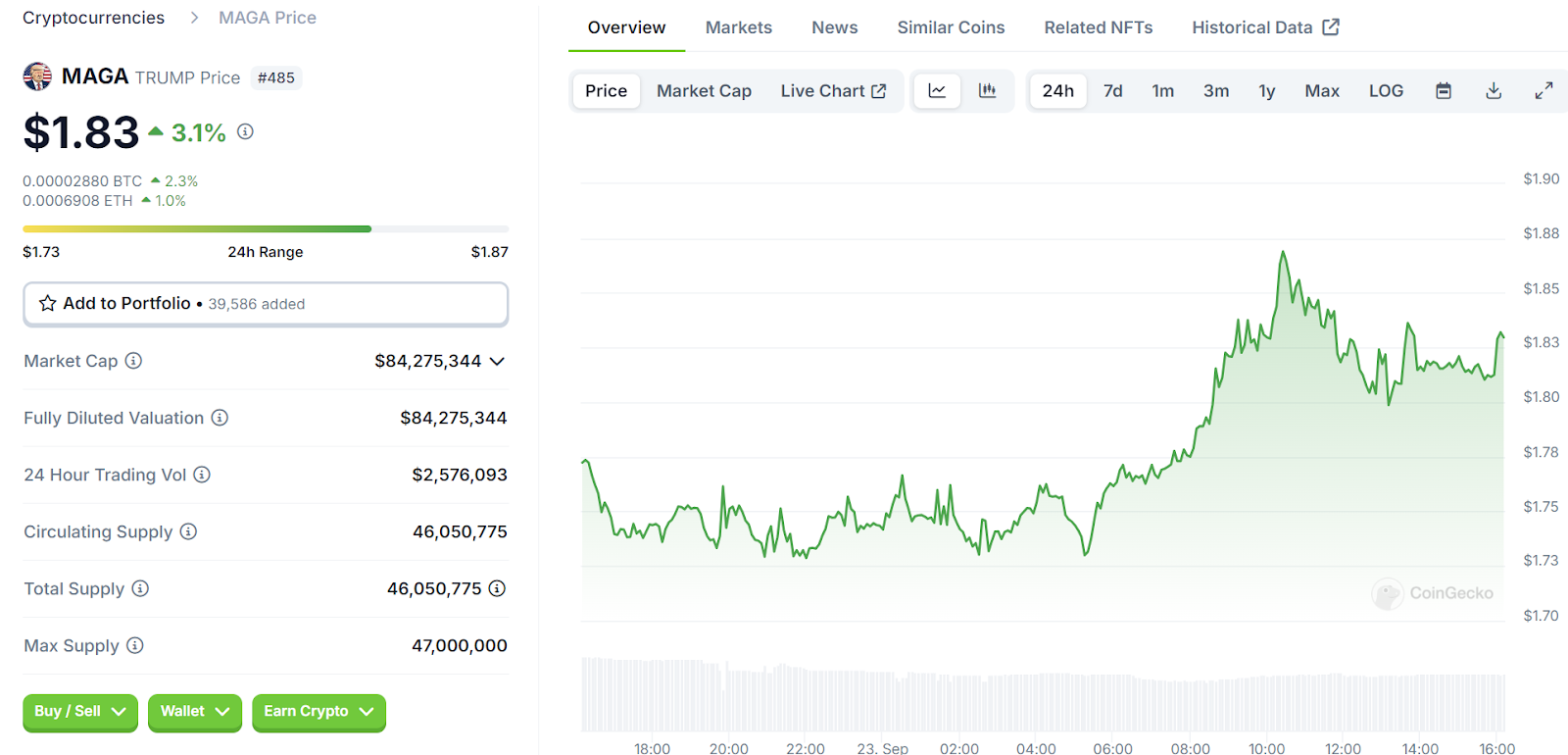Viewport: 1568px width, 755px height.
Task: Click the 24h Range progress bar
Action: [266, 229]
